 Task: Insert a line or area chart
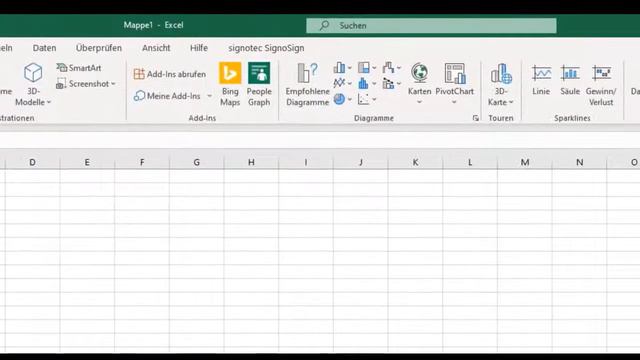click(339, 83)
